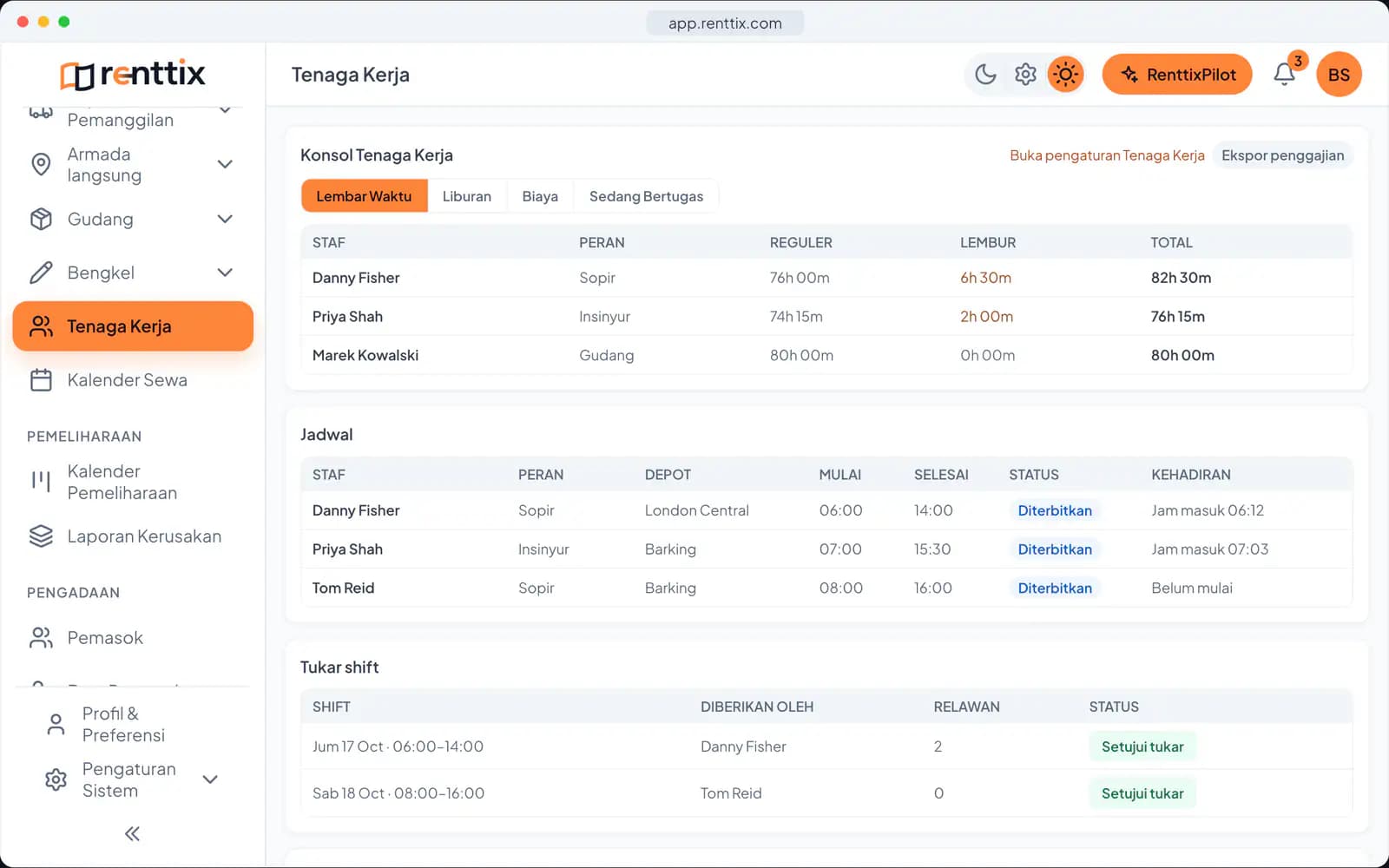1389x868 pixels.
Task: Expand the Pemanggilan chevron
Action: pos(225,110)
